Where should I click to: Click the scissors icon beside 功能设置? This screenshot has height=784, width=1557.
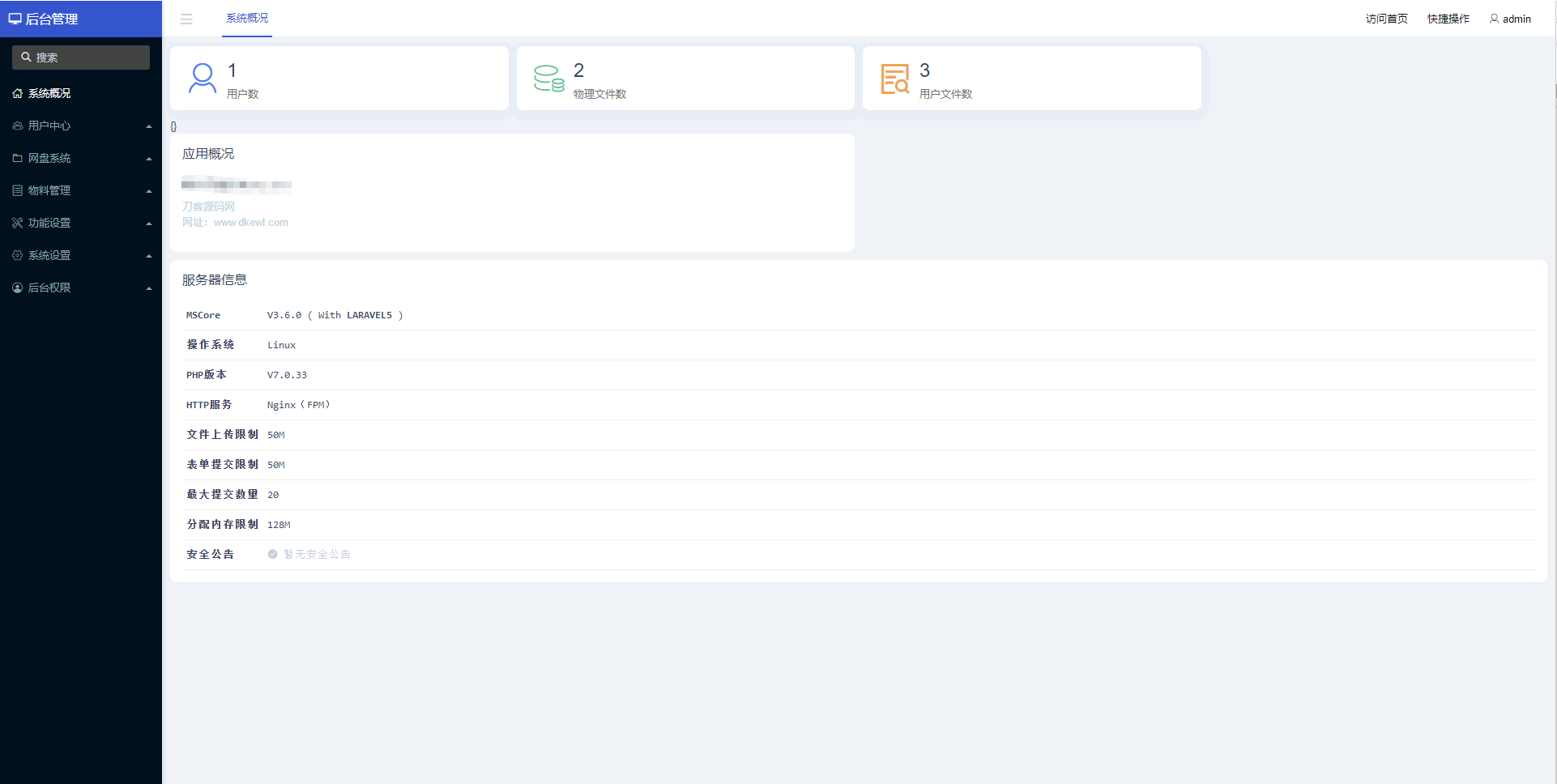pyautogui.click(x=17, y=223)
